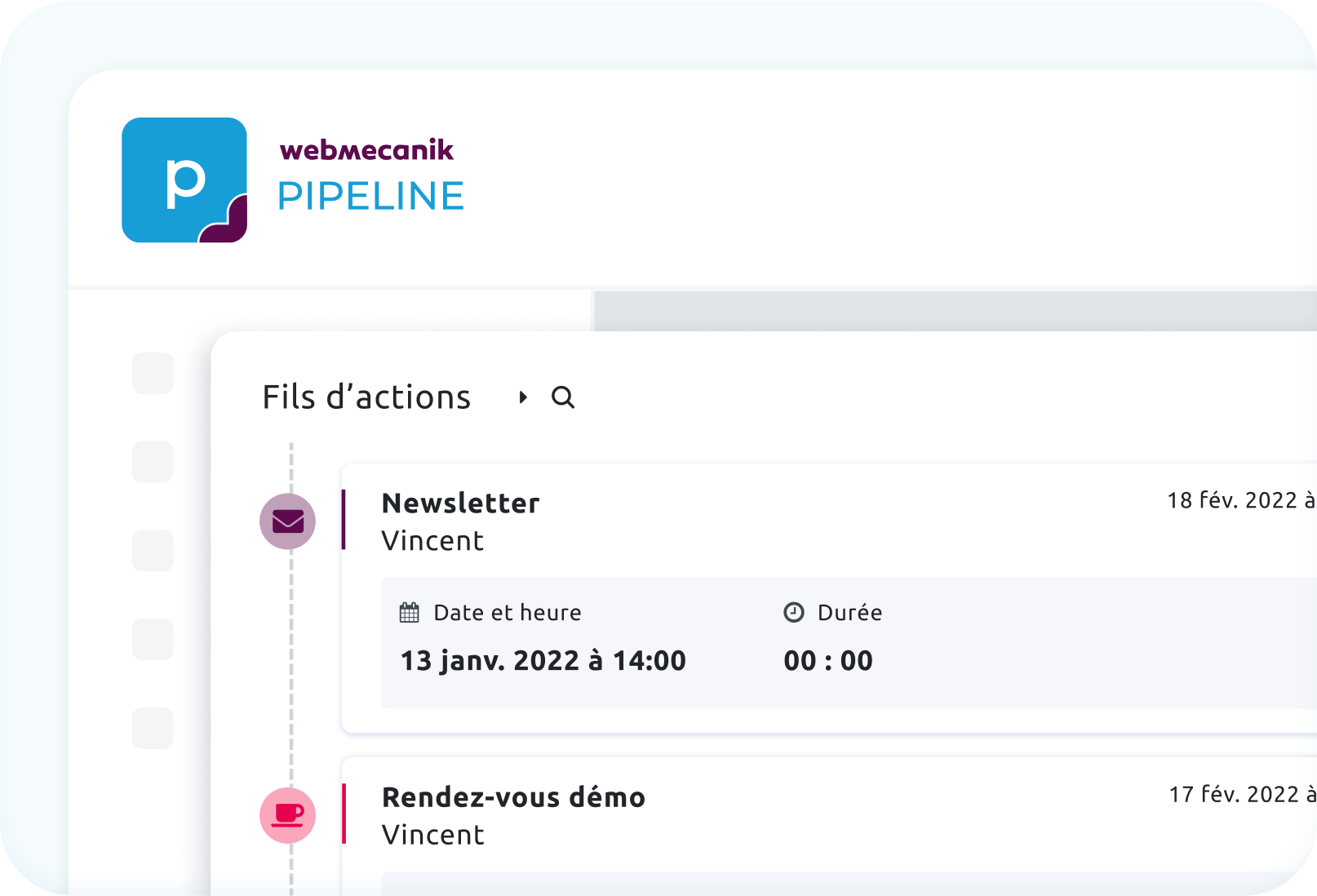Select the third sidebar placeholder square

click(153, 551)
